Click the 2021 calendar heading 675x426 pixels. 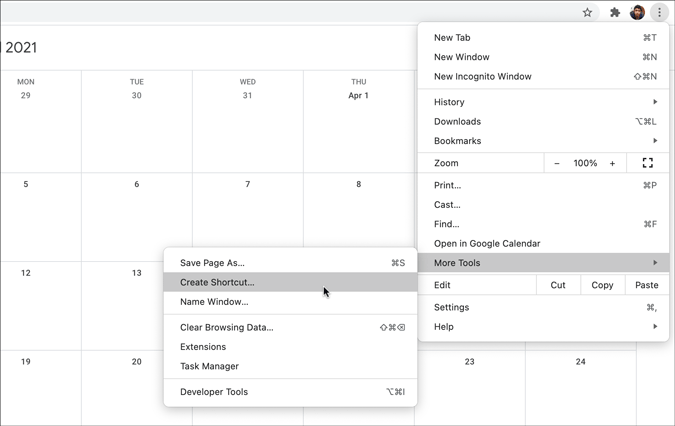click(21, 47)
